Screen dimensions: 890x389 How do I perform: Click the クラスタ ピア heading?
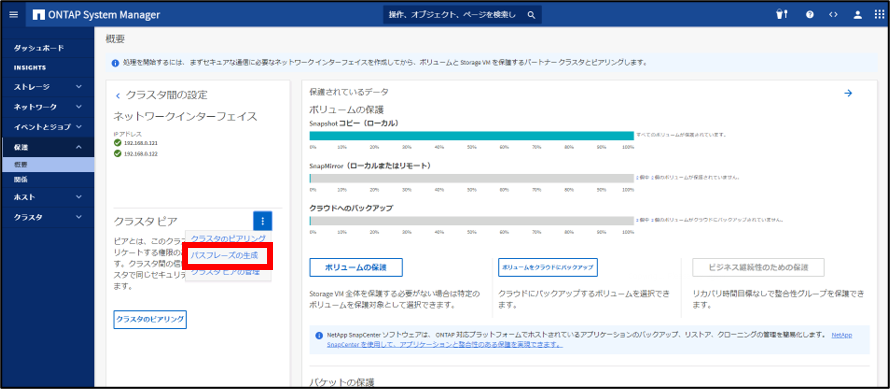click(x=146, y=221)
